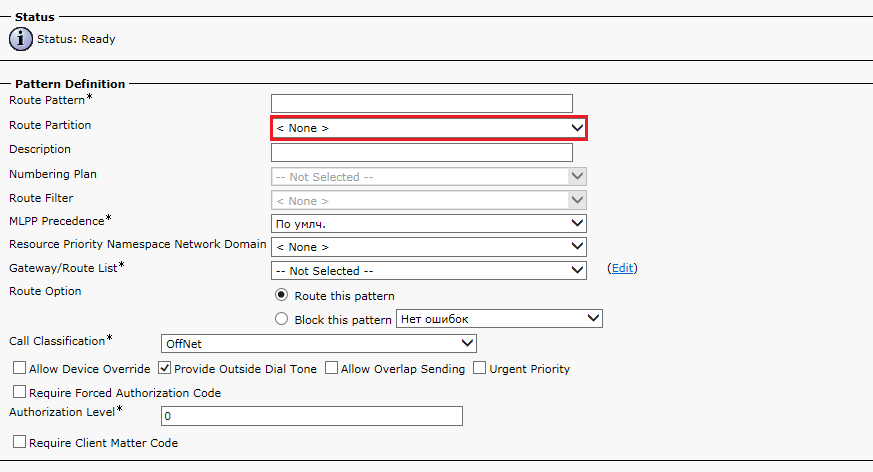Expand the MLPP Precedence dropdown
Screen dimensions: 873x472
coord(428,223)
